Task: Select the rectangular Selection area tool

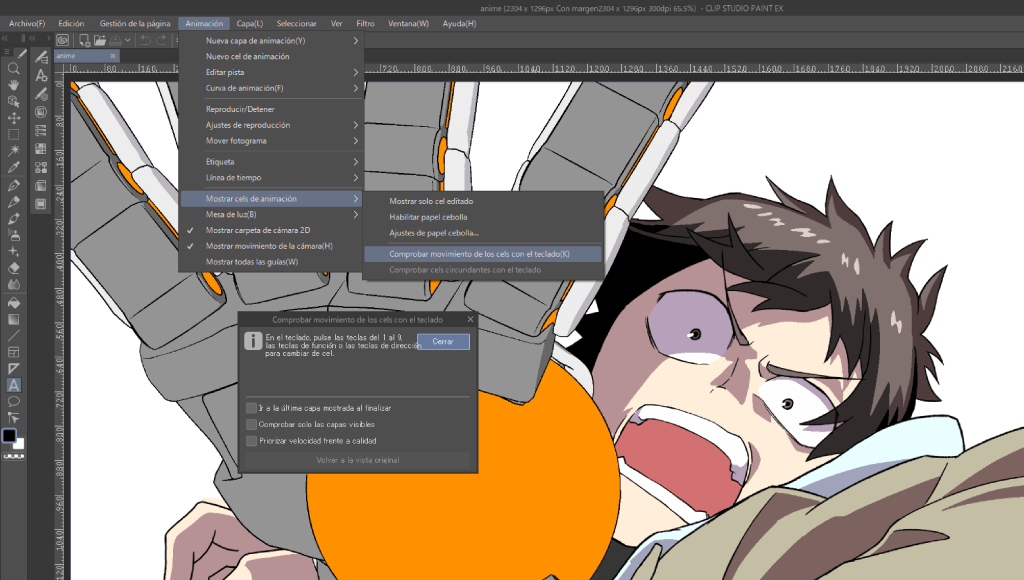Action: (x=14, y=135)
